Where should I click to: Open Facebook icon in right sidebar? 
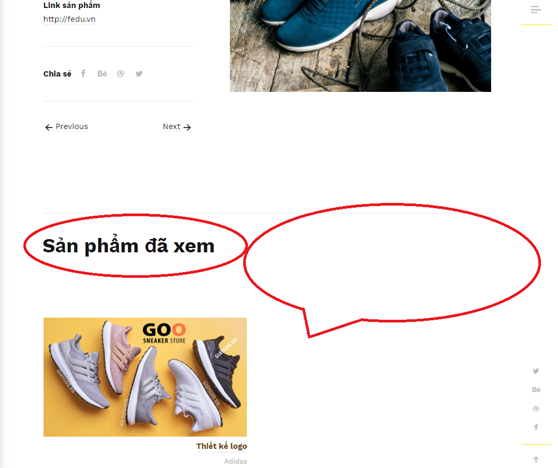(536, 427)
